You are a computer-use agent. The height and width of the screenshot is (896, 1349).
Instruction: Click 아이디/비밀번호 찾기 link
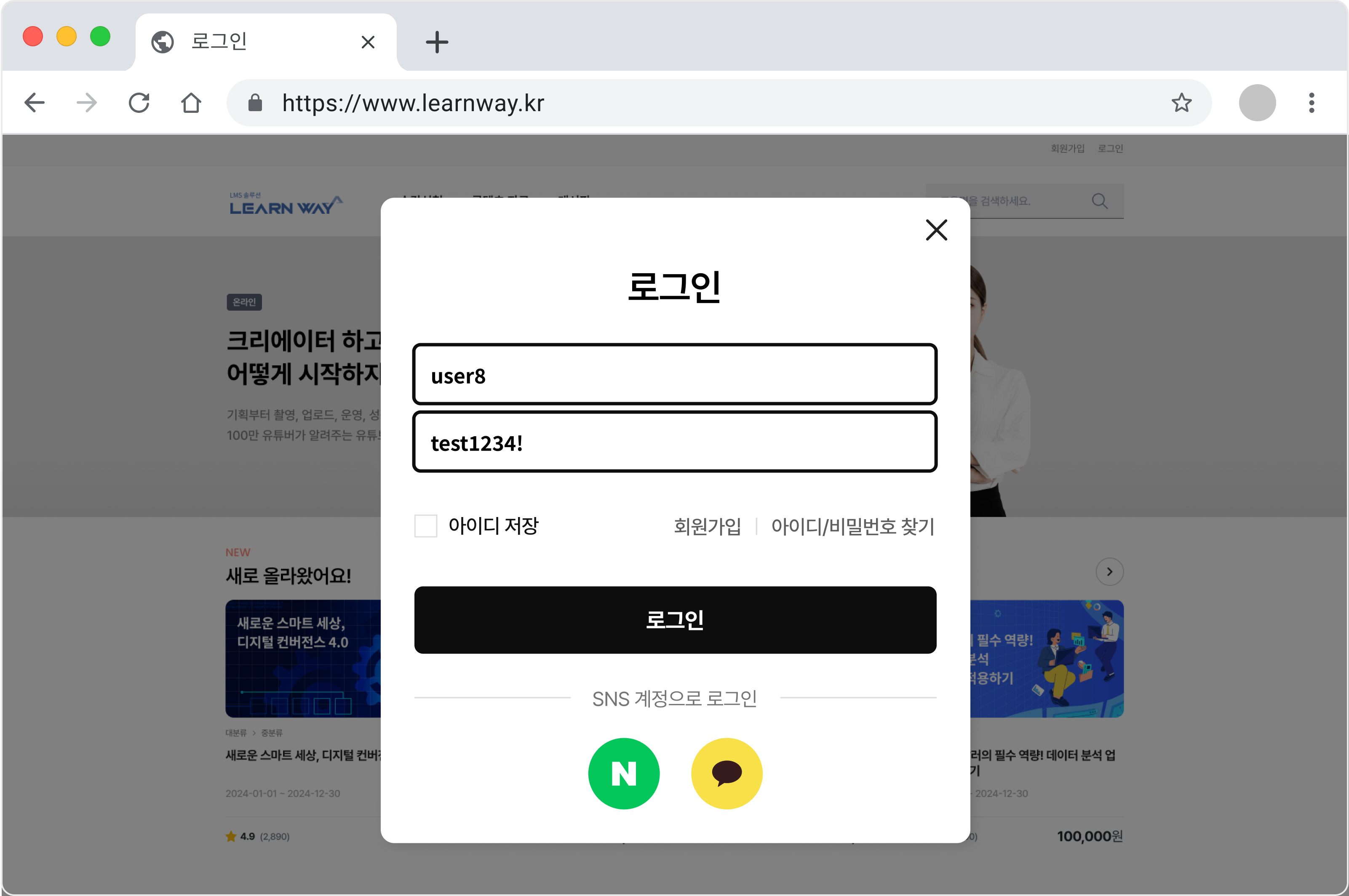(852, 526)
